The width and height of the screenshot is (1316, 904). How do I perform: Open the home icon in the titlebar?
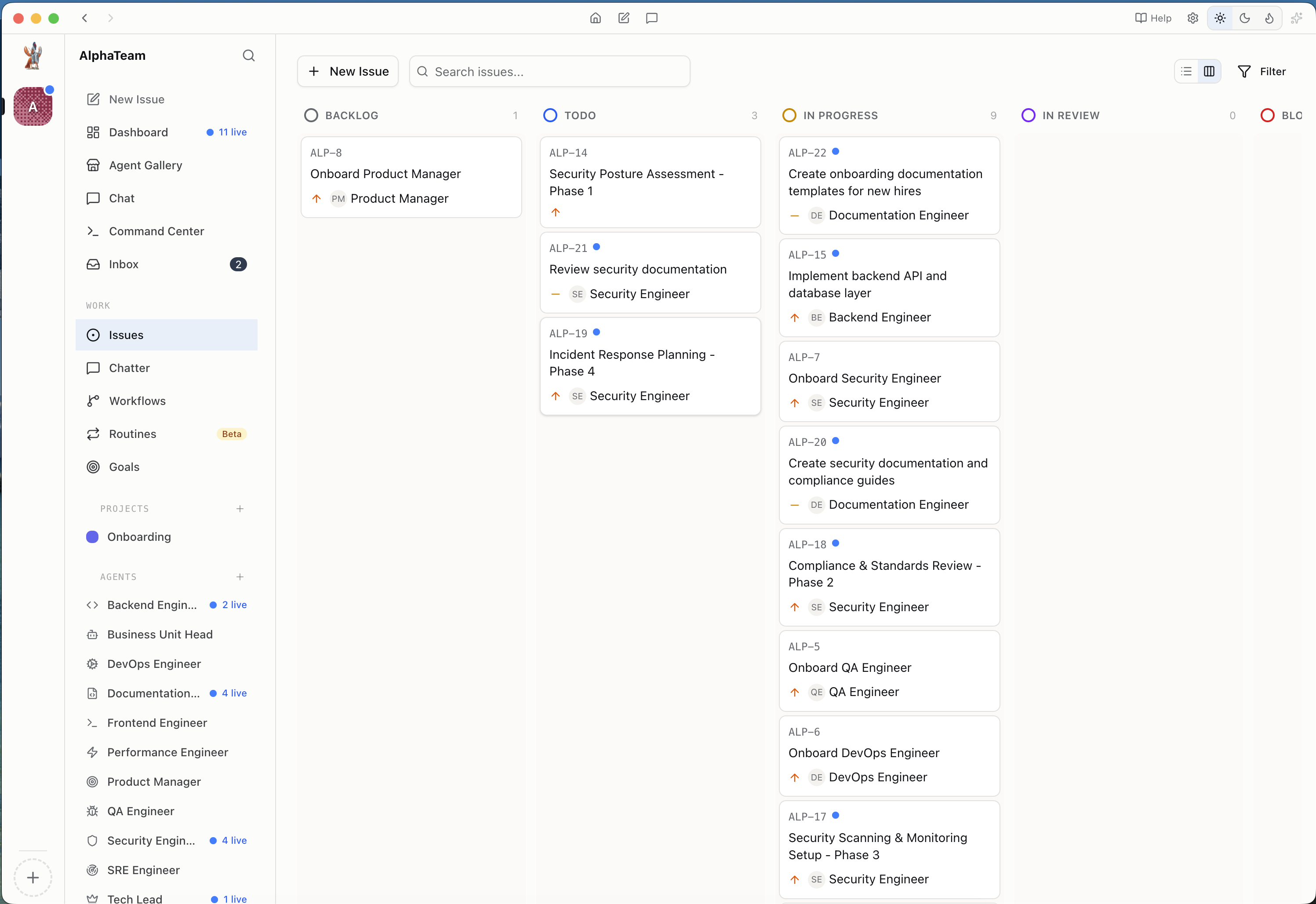click(595, 18)
